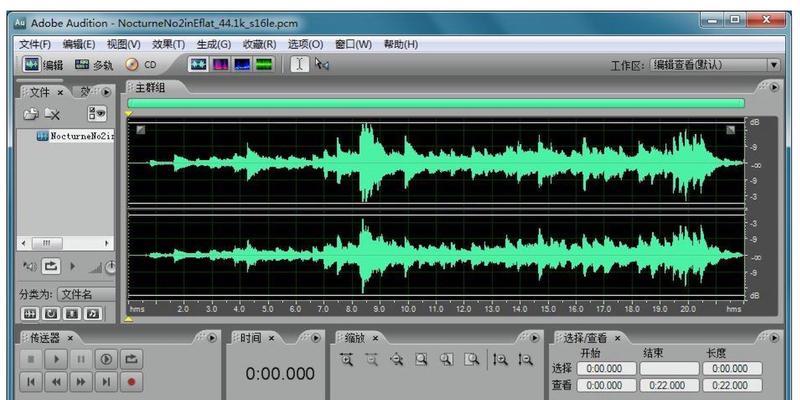
Task: Choose the time selection I-beam tool
Action: coord(299,64)
